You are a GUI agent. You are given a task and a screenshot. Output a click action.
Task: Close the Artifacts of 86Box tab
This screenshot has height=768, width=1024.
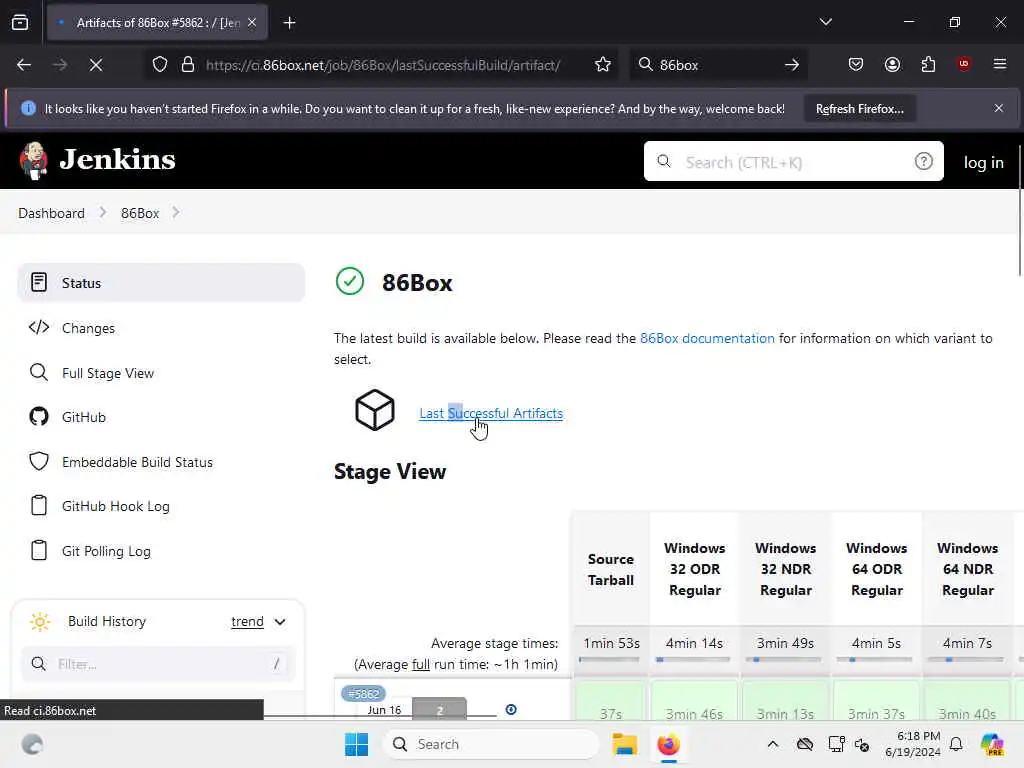point(252,23)
